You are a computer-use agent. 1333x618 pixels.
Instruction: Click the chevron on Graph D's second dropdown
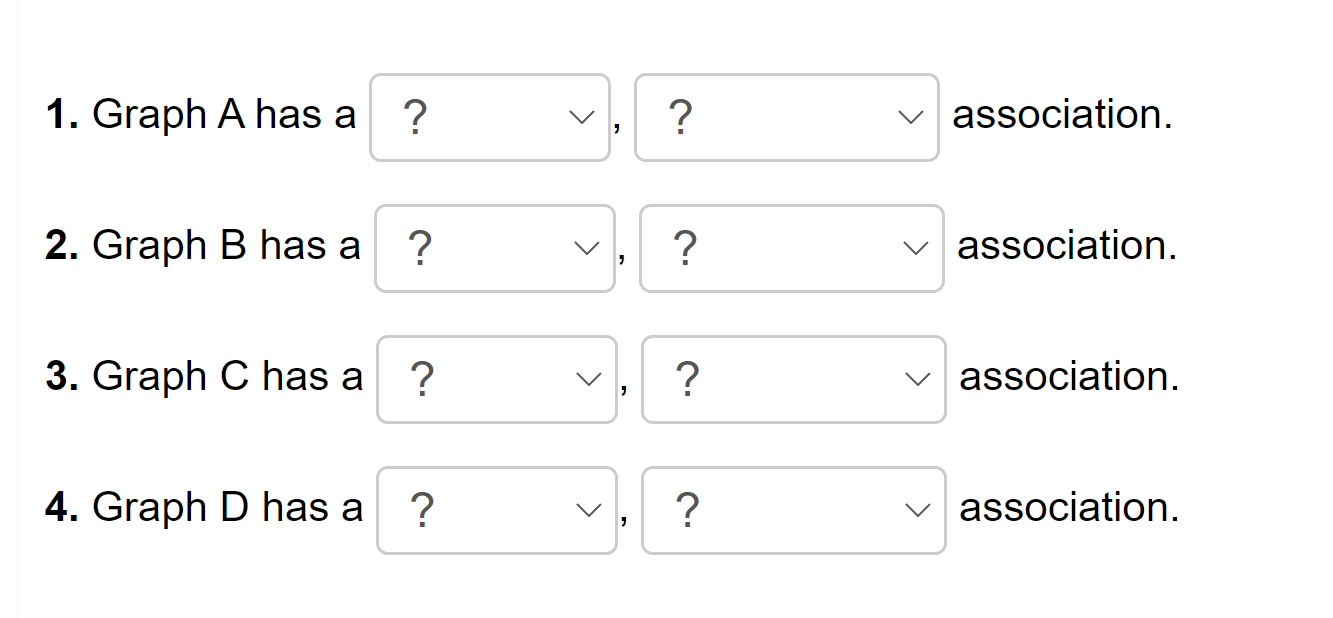[x=917, y=511]
